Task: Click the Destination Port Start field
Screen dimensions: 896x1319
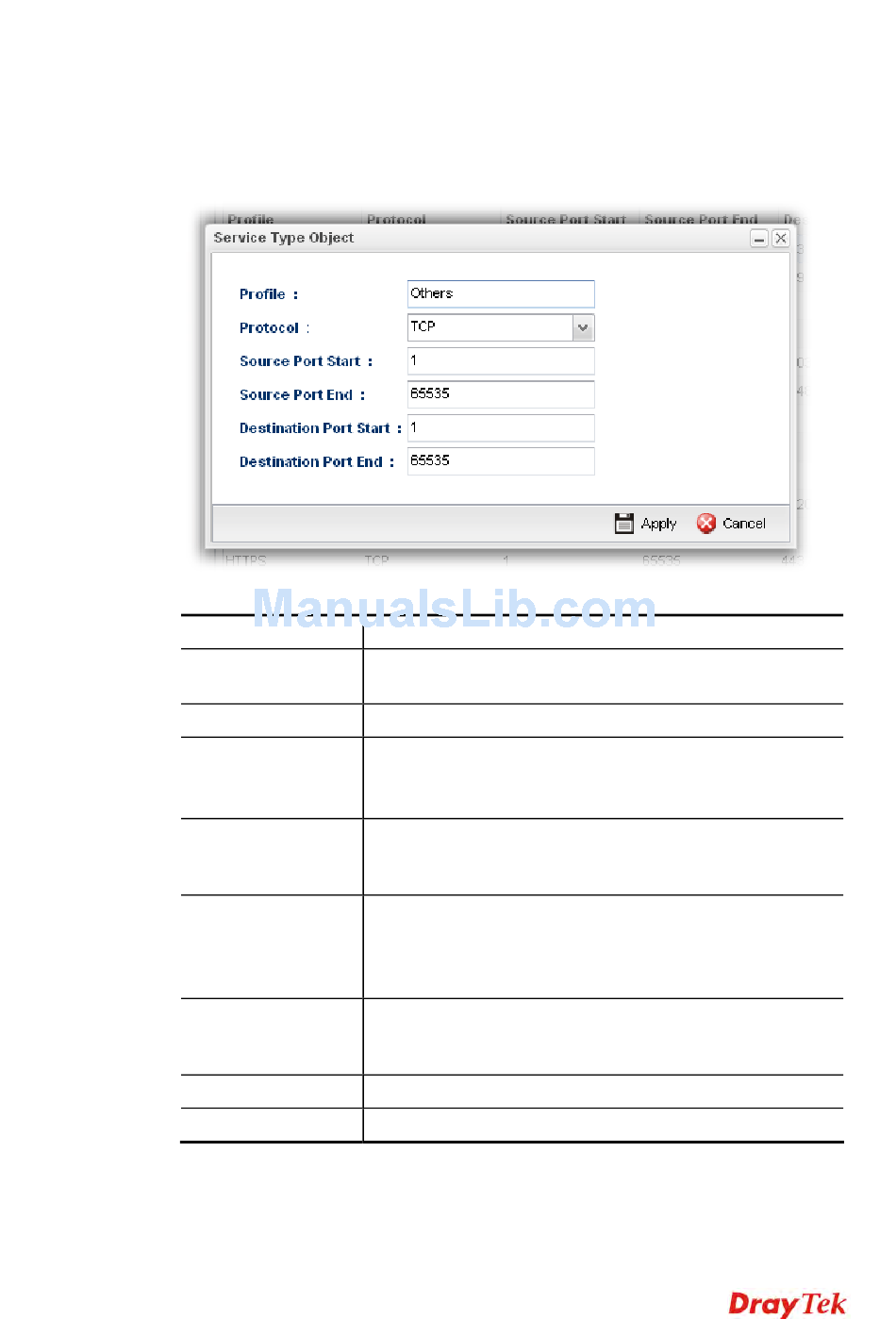Action: pos(500,428)
